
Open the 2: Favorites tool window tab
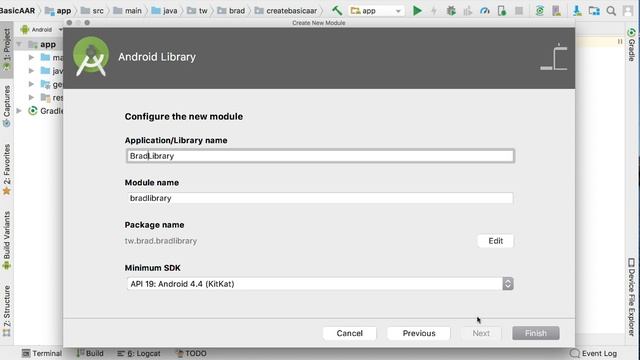pos(7,169)
